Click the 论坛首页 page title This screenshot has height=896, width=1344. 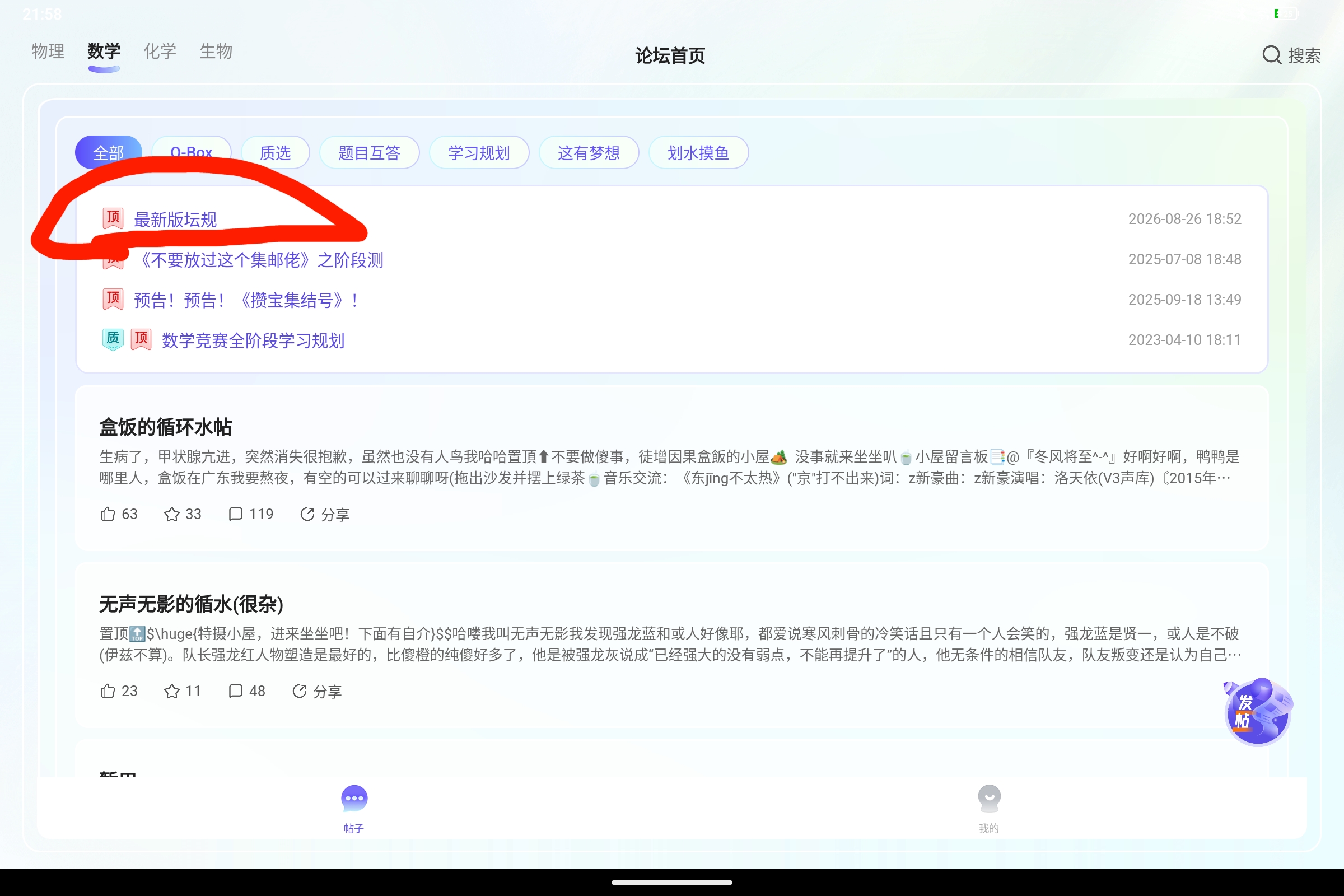click(670, 55)
